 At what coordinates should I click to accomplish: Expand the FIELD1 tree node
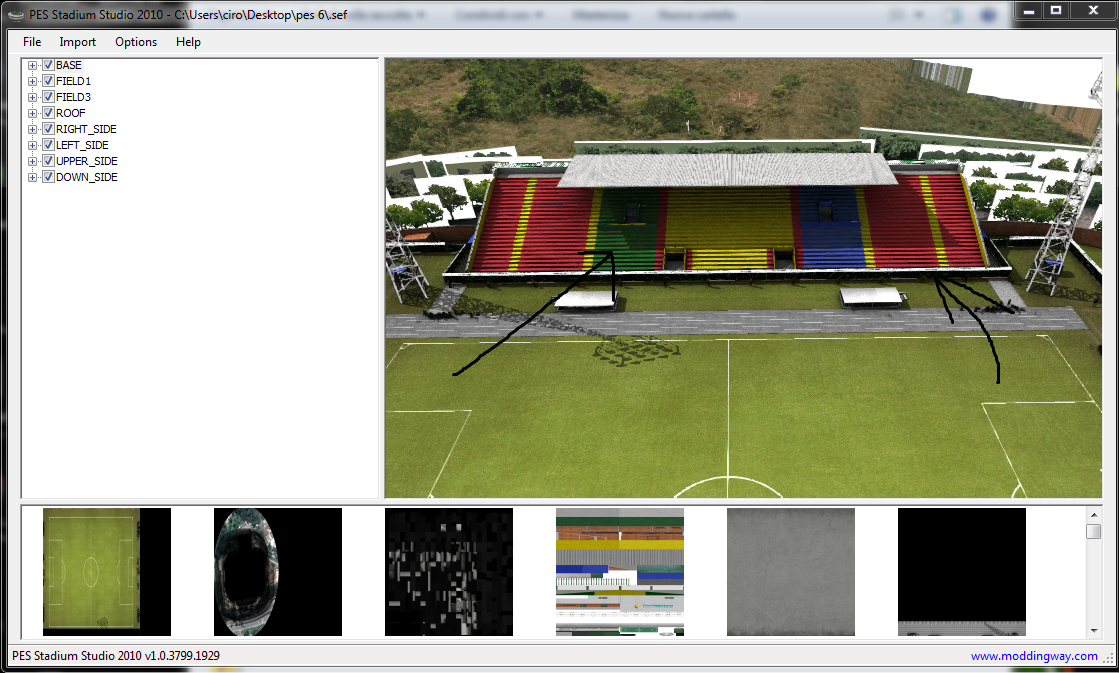pyautogui.click(x=32, y=81)
